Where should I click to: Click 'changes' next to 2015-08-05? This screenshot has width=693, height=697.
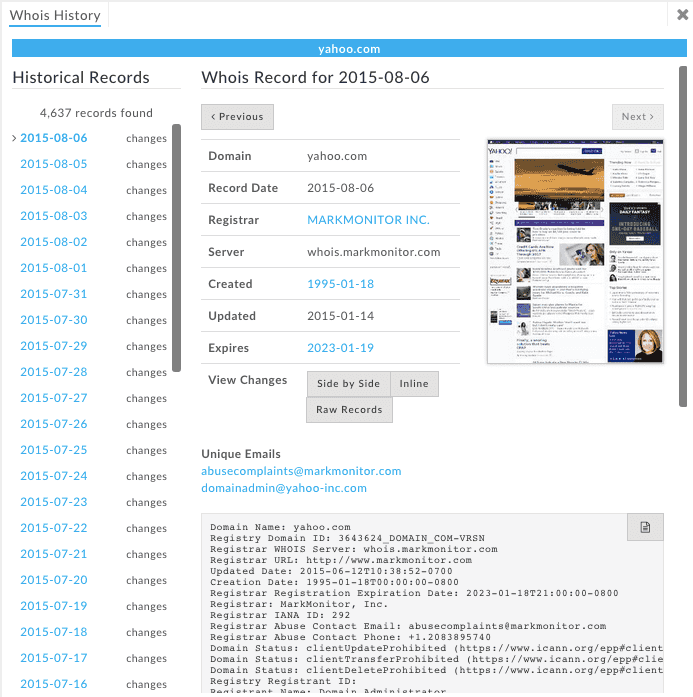point(146,165)
